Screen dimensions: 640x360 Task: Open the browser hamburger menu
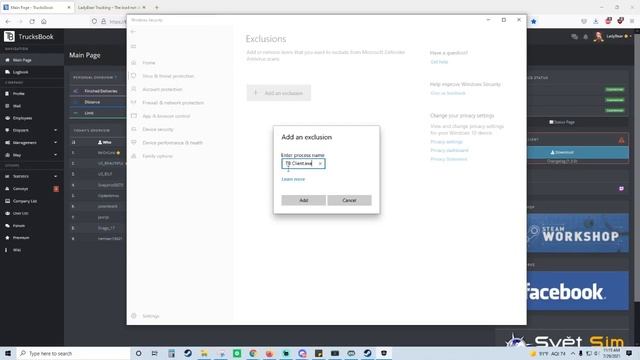(632, 21)
